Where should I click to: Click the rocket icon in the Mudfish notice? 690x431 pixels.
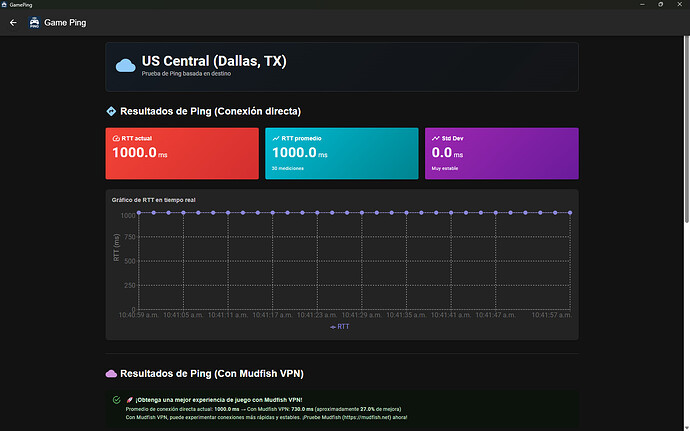[129, 400]
